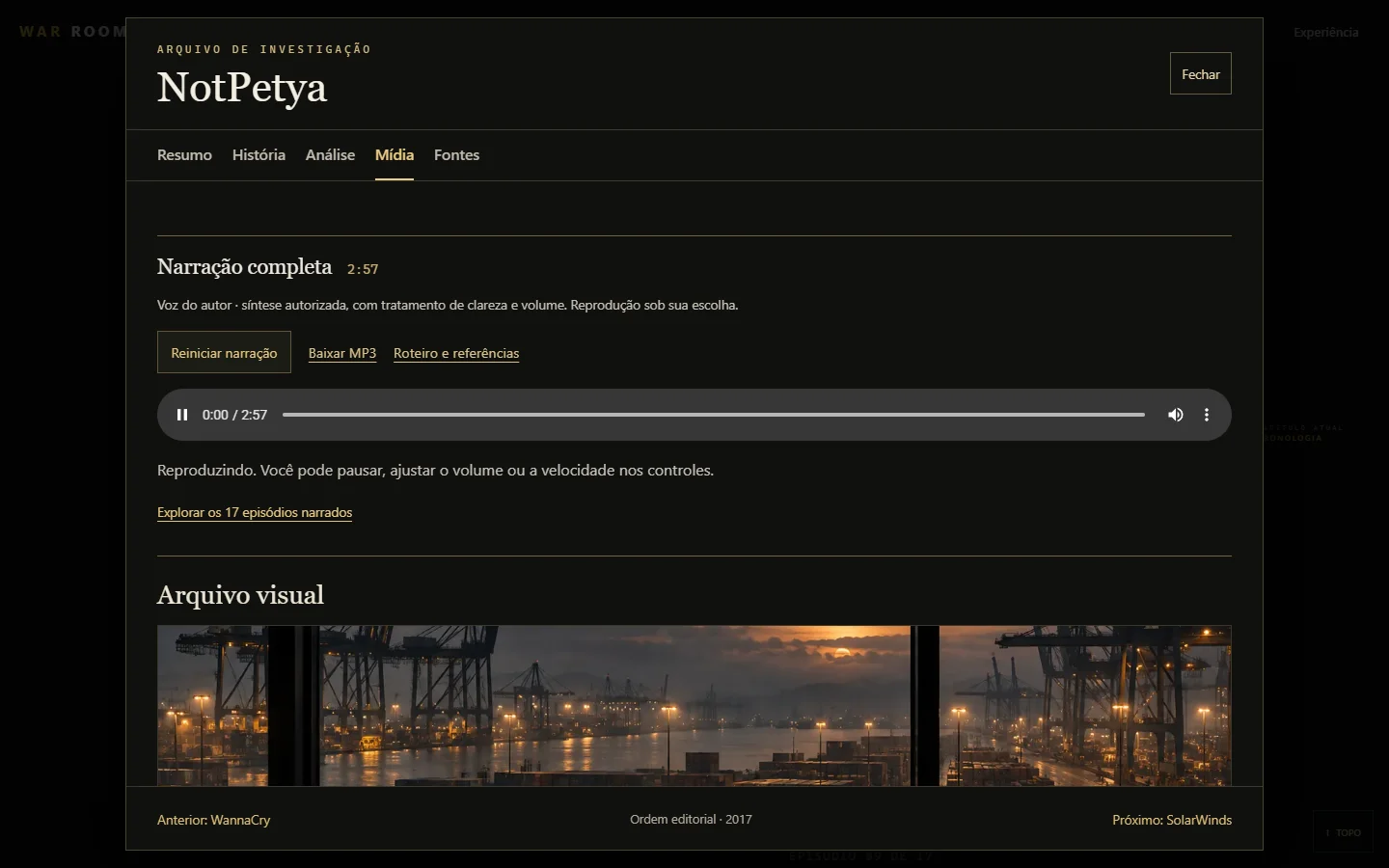Open Experiência in background page
Screen dimensions: 1389x868
pos(1325,32)
